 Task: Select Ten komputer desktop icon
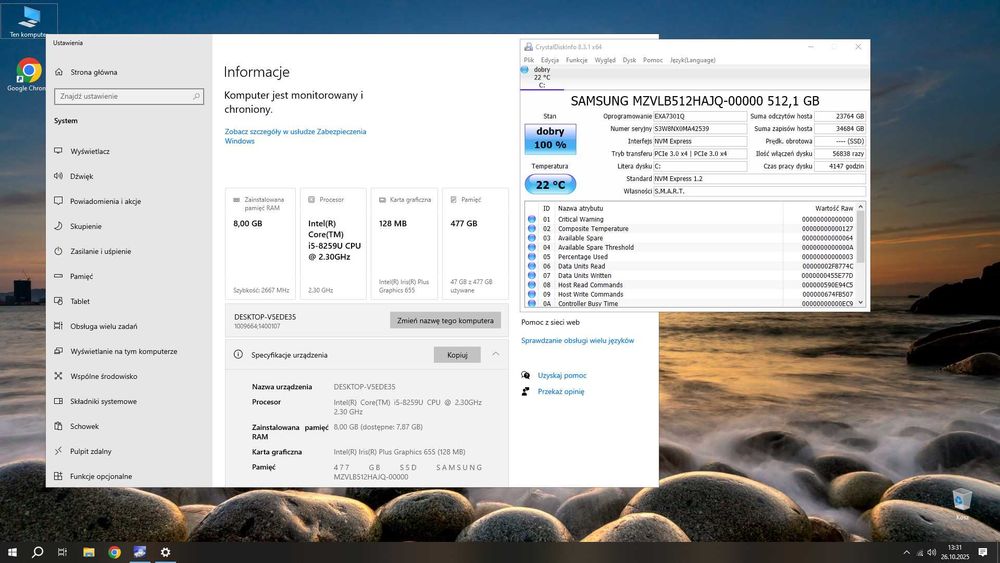point(28,21)
